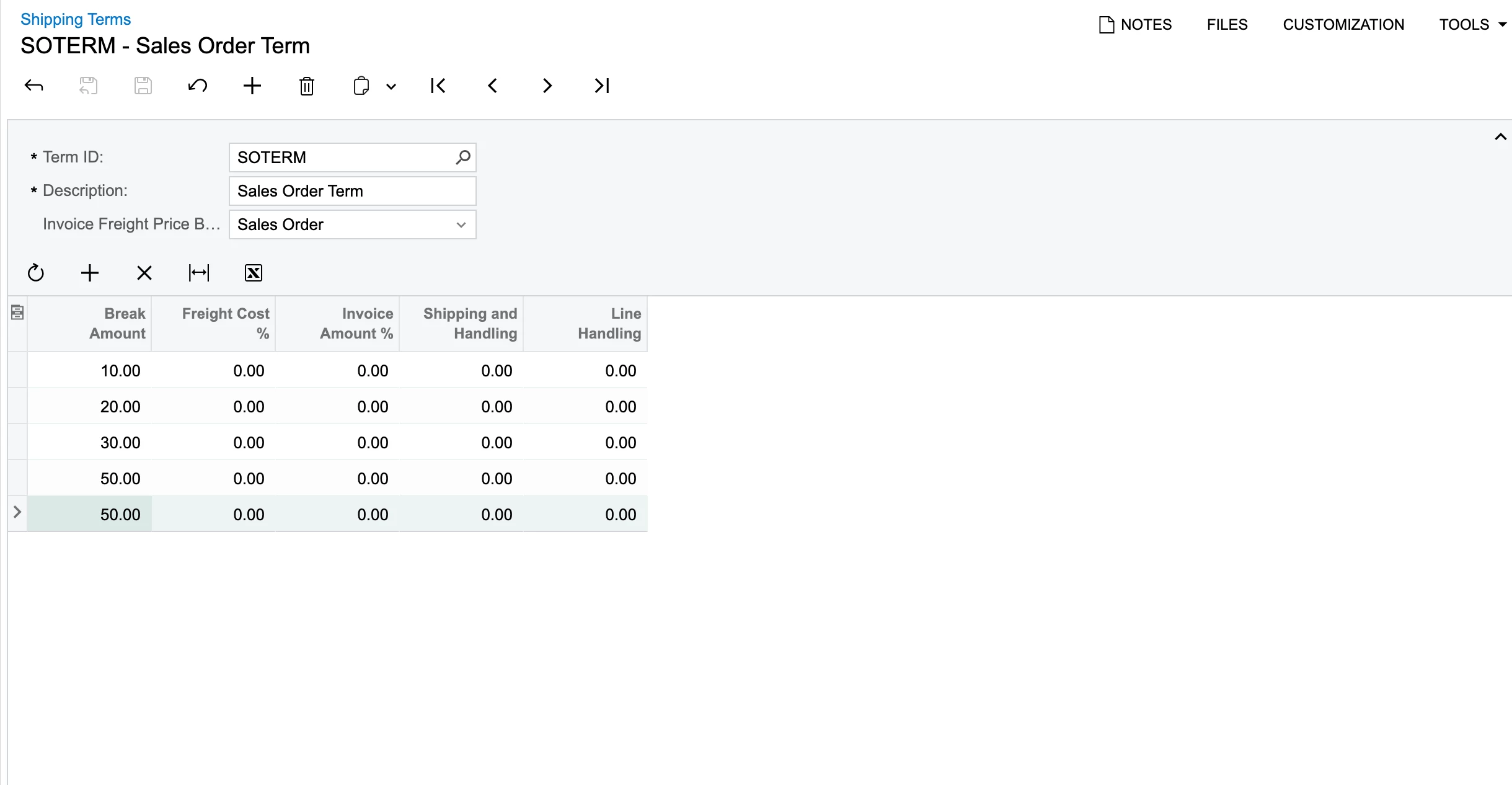
Task: Open the Notes button
Action: [x=1136, y=25]
